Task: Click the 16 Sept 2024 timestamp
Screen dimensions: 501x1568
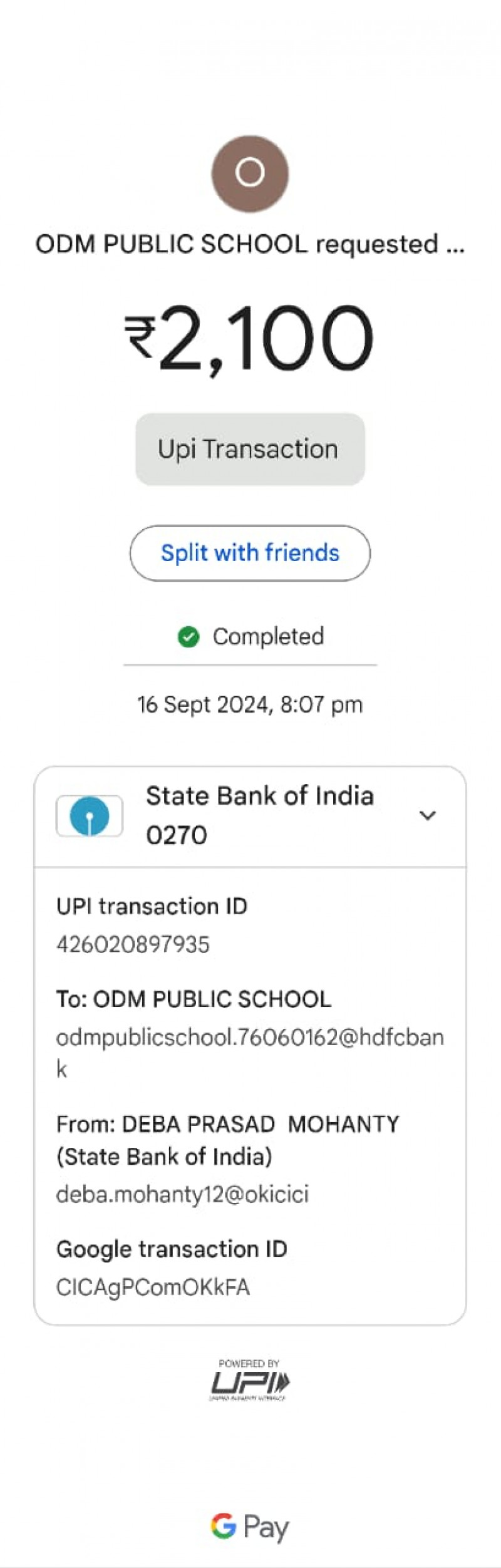Action: tap(250, 704)
